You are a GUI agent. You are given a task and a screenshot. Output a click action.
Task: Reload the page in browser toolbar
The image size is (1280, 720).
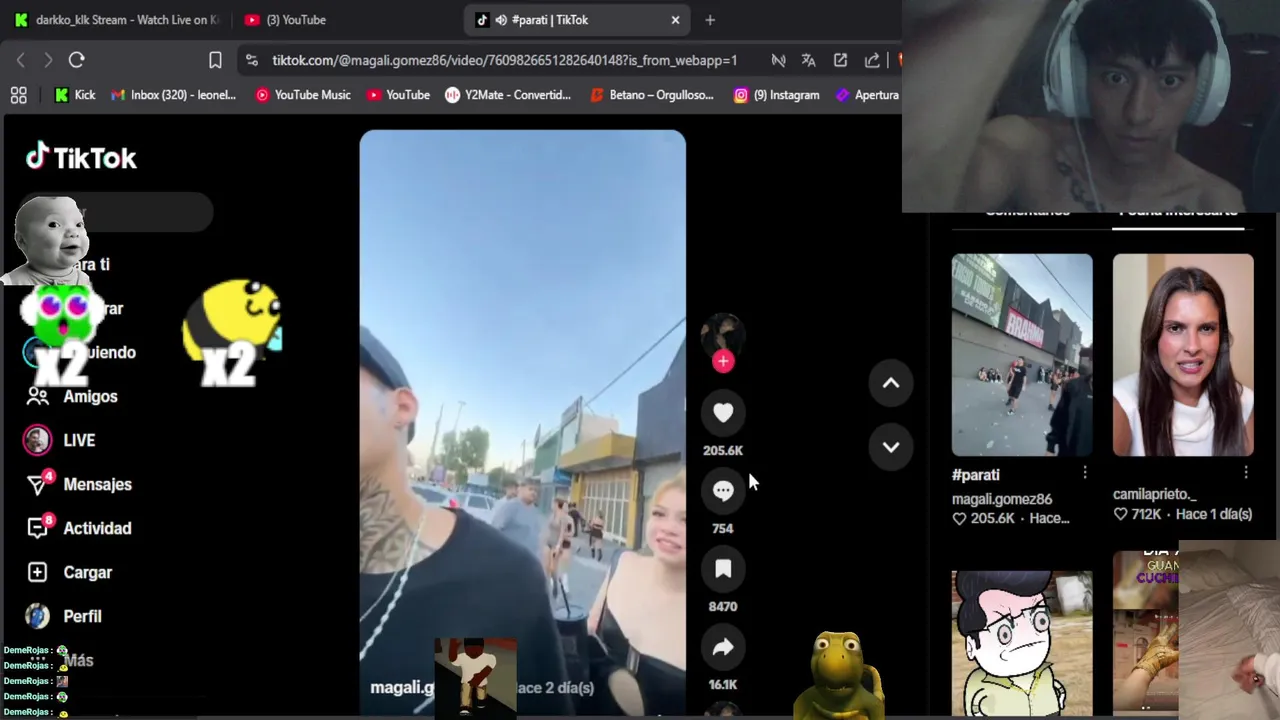coord(76,60)
